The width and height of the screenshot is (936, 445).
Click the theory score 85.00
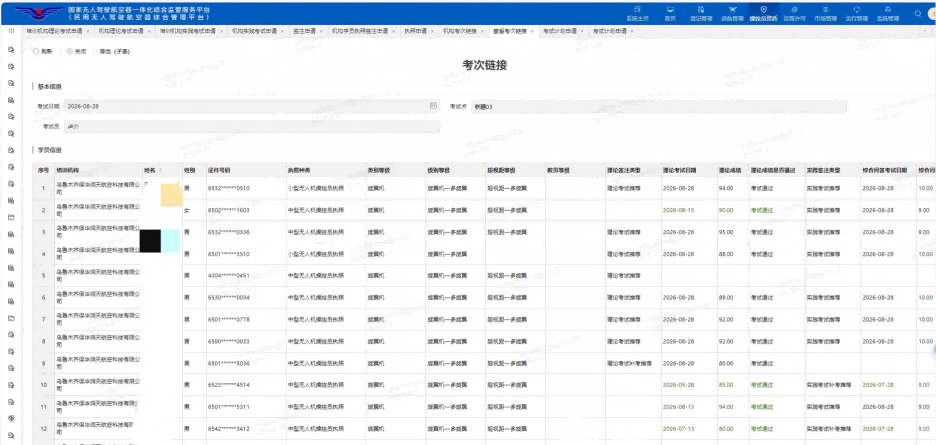point(726,385)
